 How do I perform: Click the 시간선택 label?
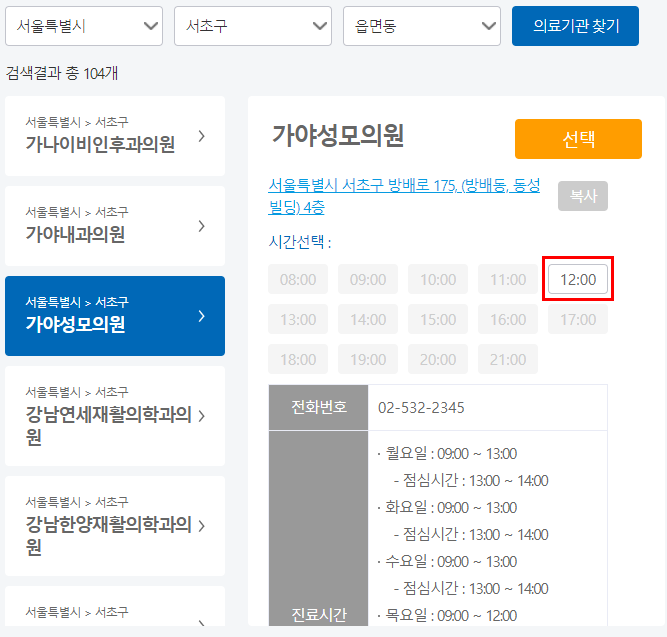point(300,242)
